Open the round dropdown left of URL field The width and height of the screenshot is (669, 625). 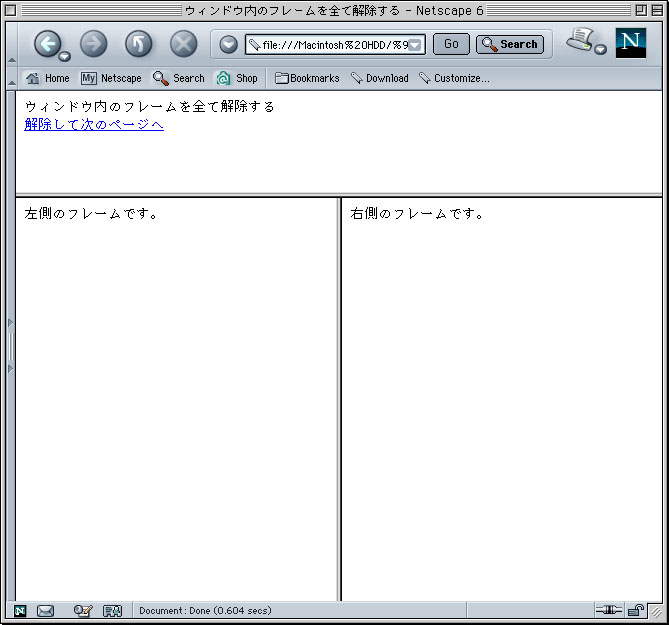[x=228, y=44]
